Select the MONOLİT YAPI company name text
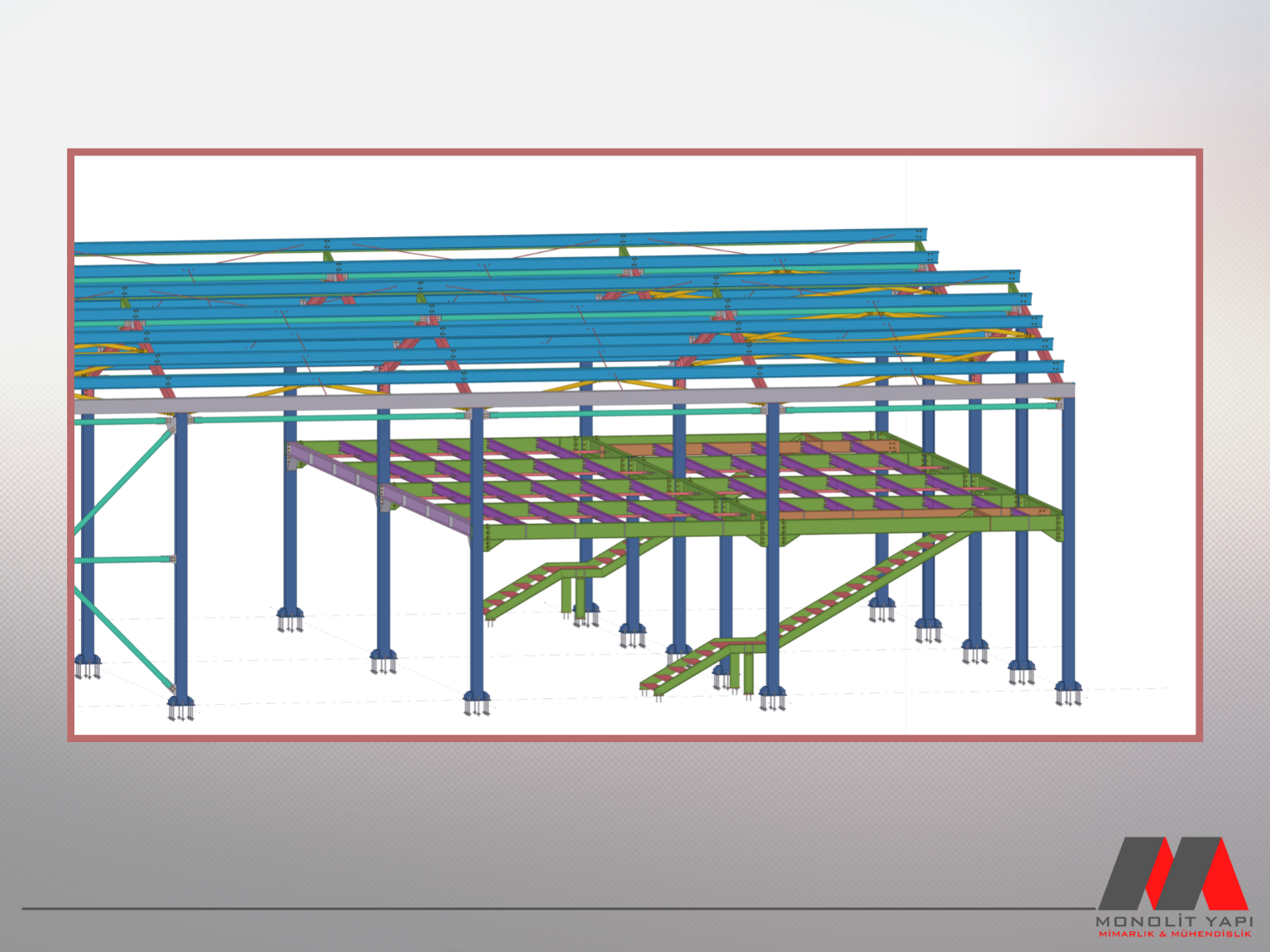This screenshot has width=1270, height=952. tap(1174, 921)
